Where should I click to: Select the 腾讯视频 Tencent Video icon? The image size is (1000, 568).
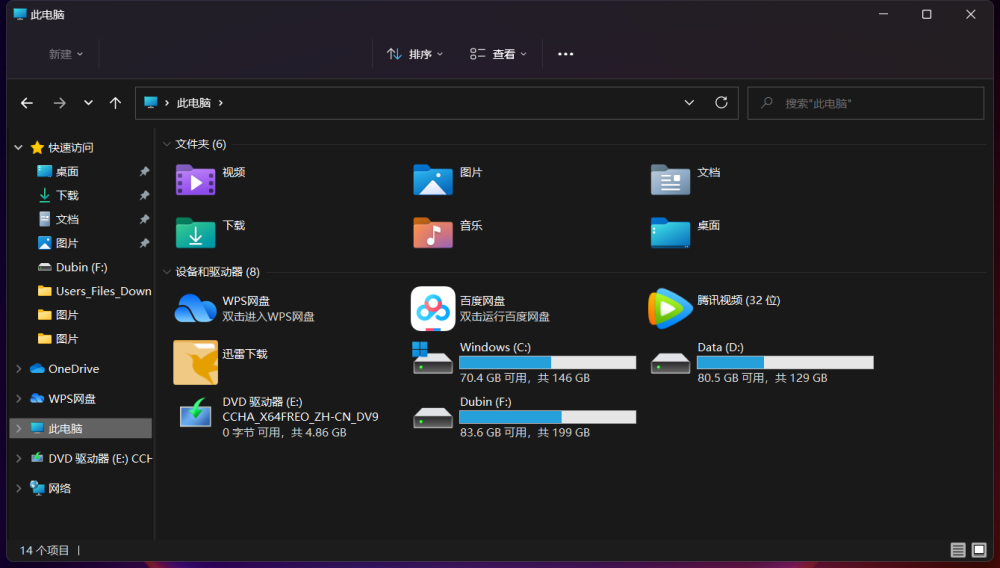(x=670, y=309)
